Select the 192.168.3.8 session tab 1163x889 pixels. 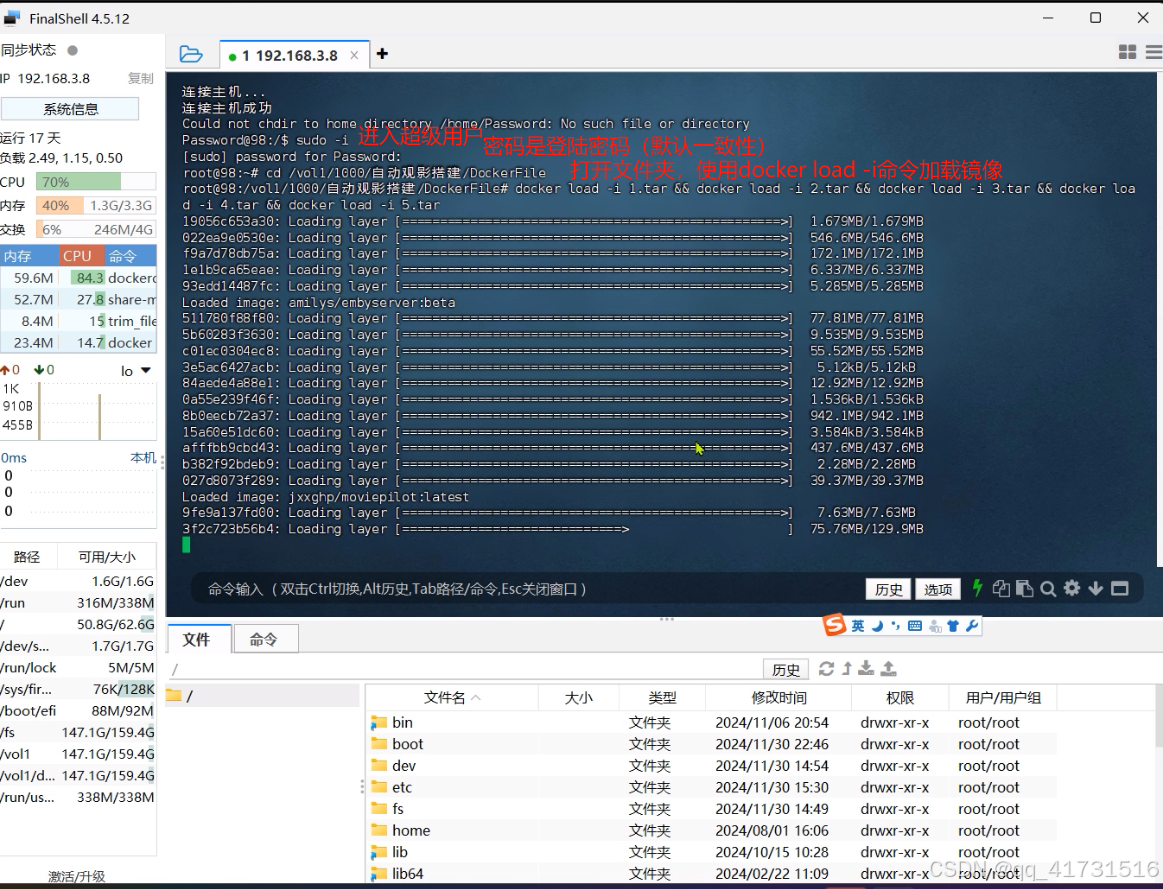tap(289, 56)
